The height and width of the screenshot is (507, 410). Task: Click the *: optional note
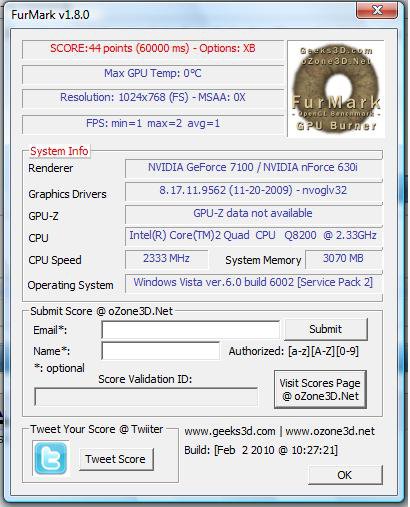[59, 368]
